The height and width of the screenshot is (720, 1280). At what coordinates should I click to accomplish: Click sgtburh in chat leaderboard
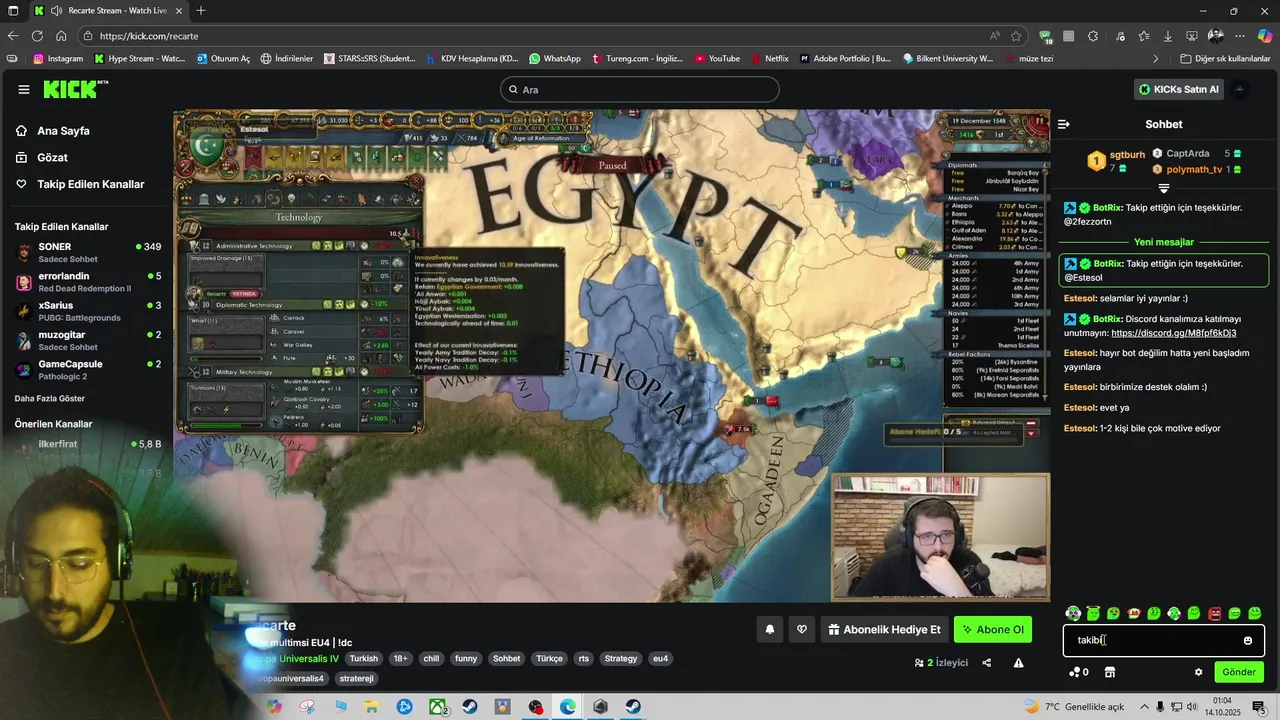click(x=1127, y=154)
